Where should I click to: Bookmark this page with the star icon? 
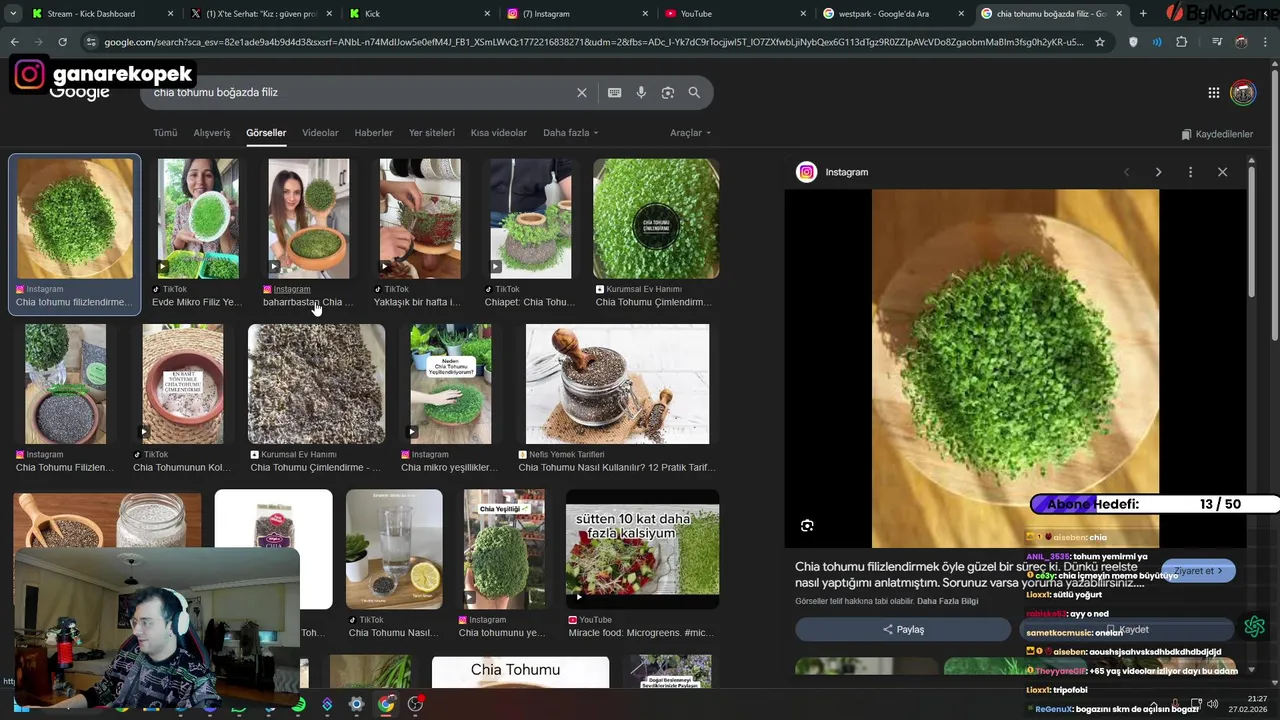point(1100,42)
